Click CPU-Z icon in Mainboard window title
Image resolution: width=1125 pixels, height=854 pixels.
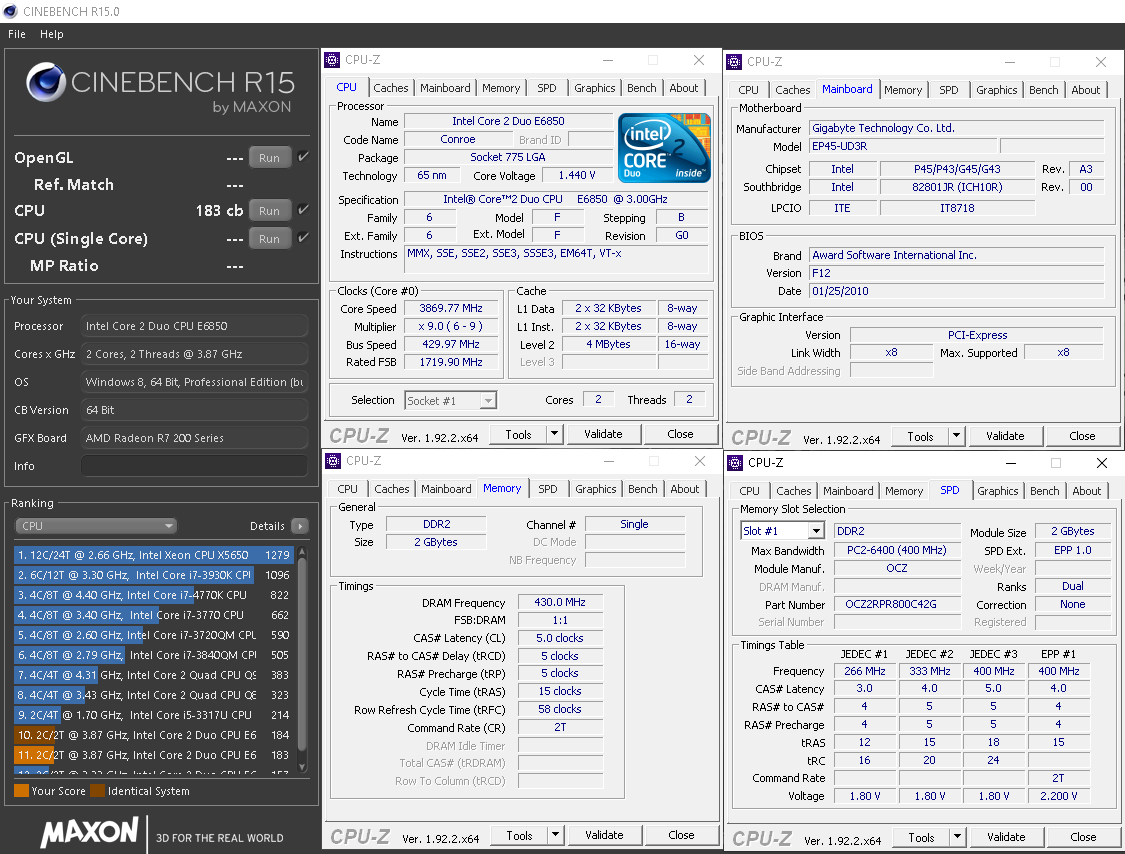click(734, 62)
